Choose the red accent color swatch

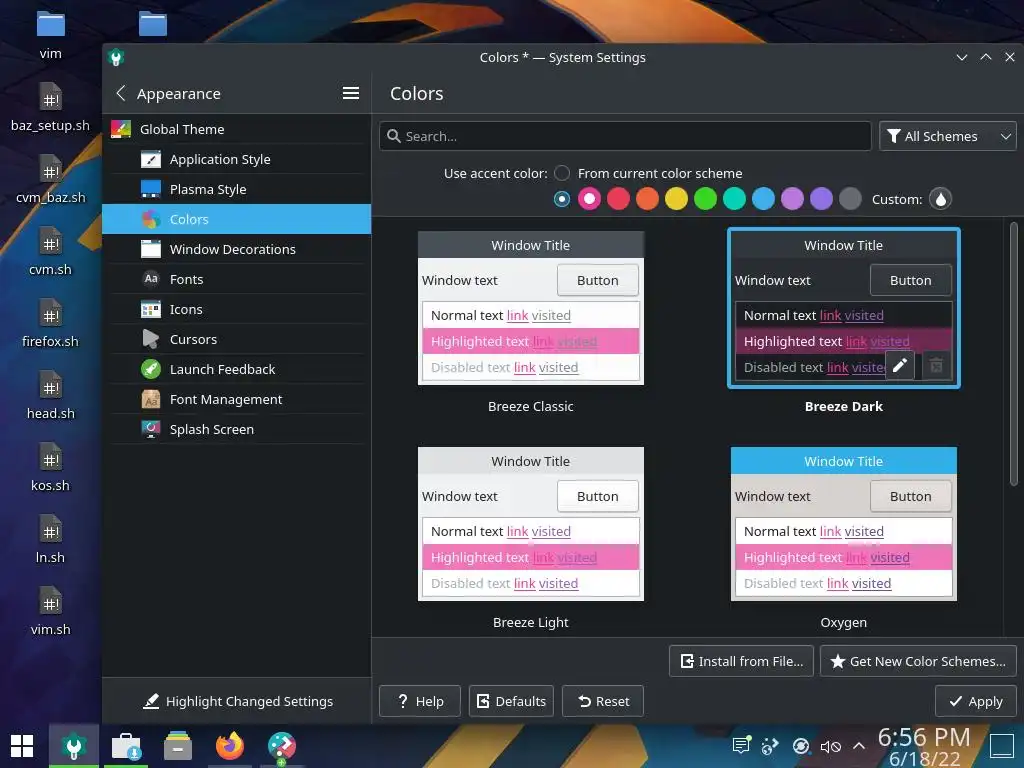[618, 199]
